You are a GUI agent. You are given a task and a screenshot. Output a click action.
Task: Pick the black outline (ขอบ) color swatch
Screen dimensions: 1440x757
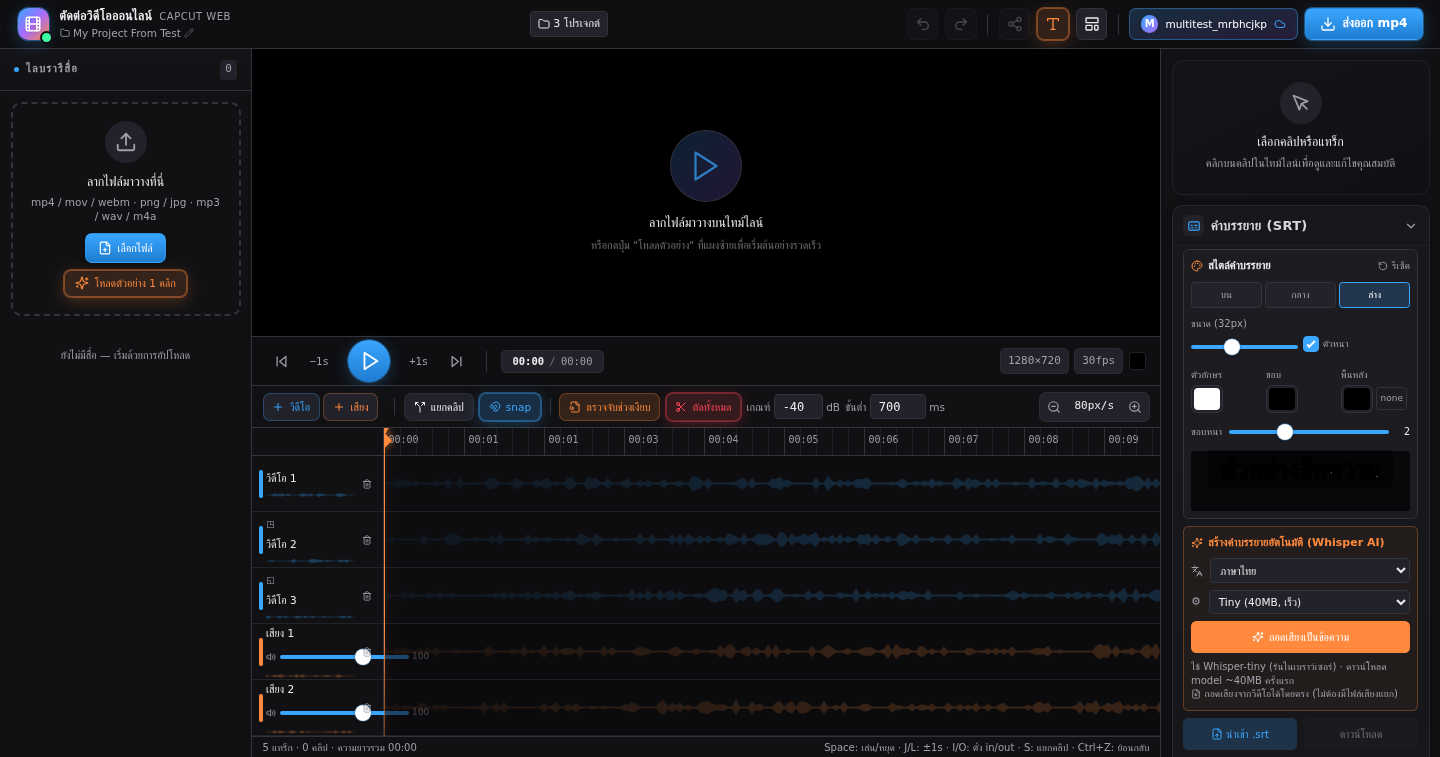click(x=1282, y=399)
